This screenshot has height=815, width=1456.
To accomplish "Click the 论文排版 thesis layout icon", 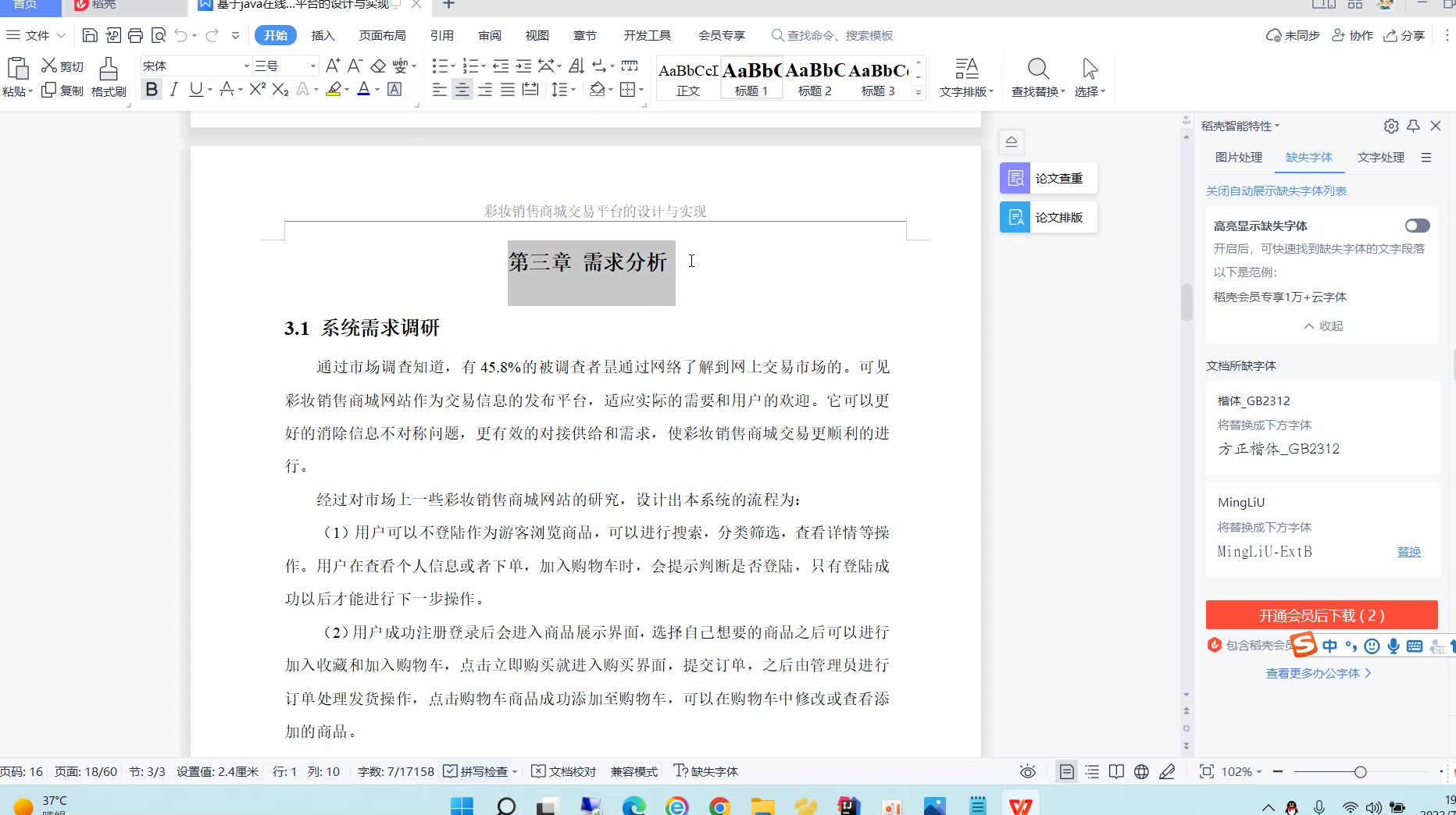I will (x=1015, y=218).
